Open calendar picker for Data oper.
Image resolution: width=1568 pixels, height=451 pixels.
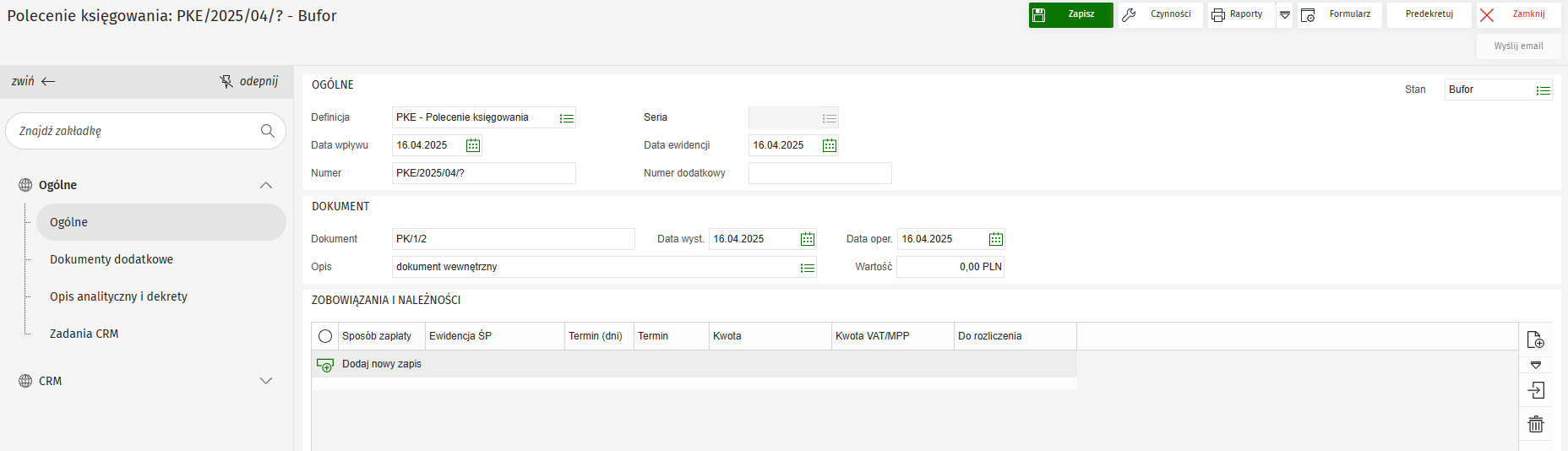[996, 239]
